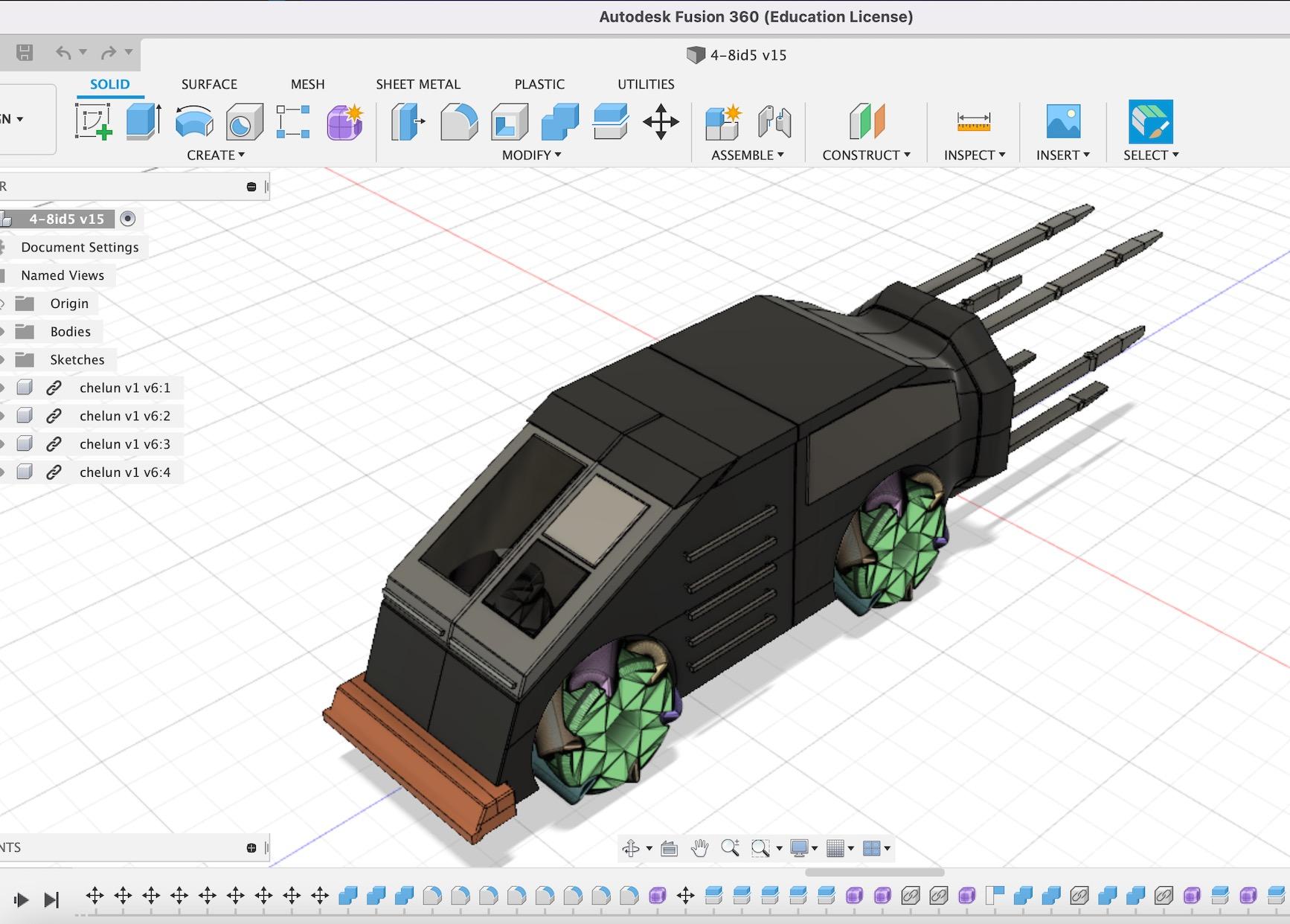The image size is (1290, 924).
Task: Switch to the SHEET METAL tab
Action: pos(418,84)
